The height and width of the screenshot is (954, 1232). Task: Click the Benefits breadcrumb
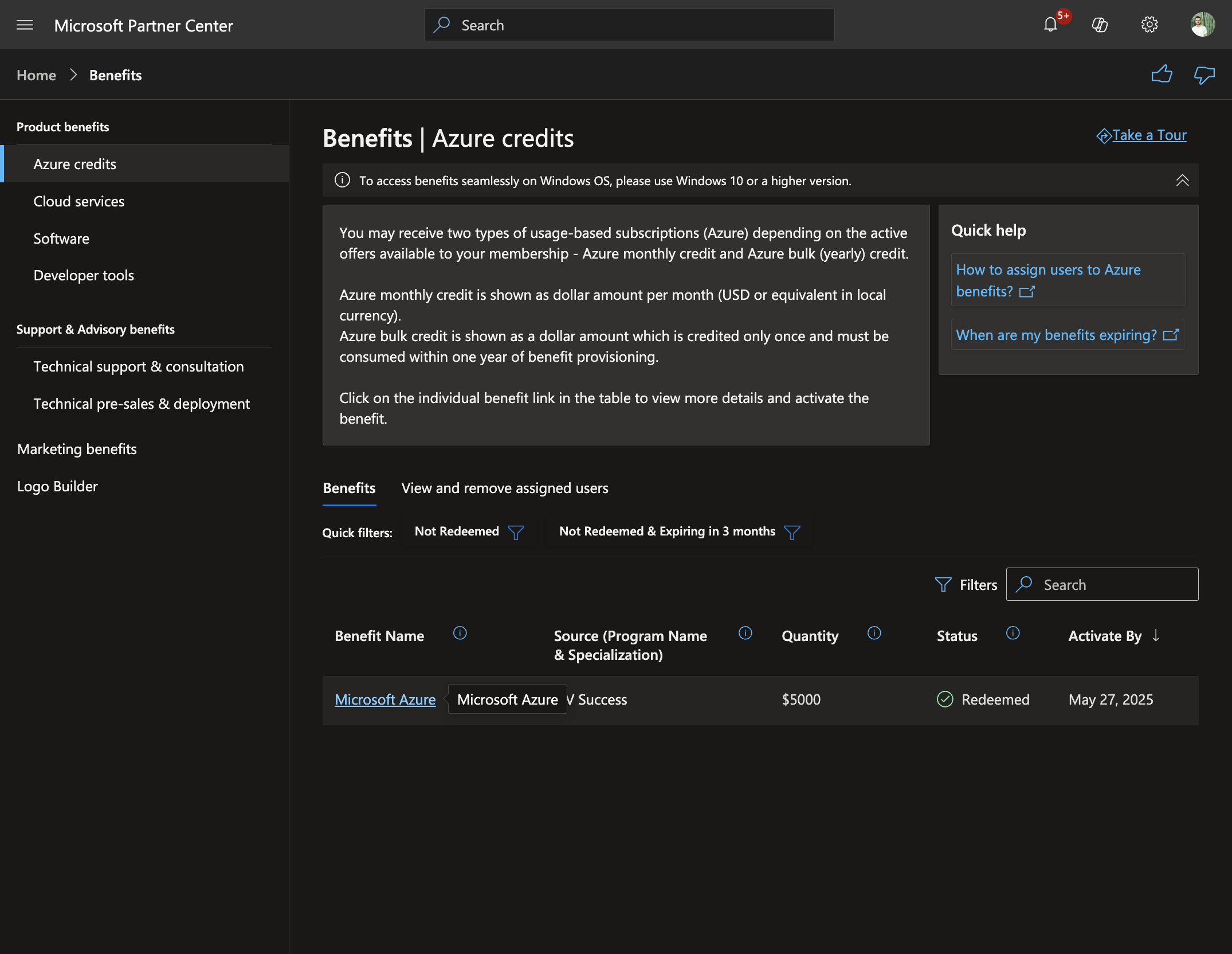(x=116, y=75)
